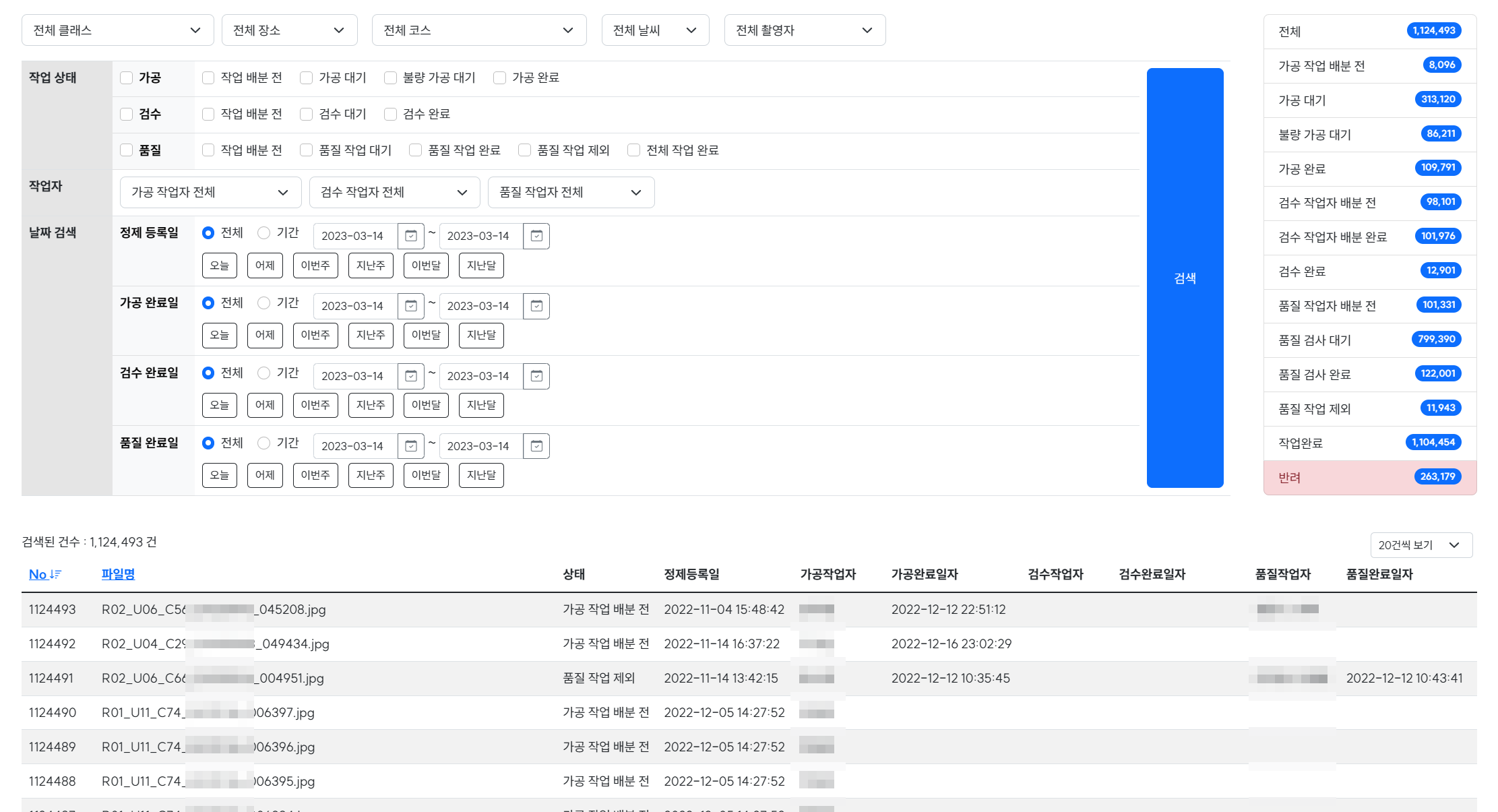Open start date calendar for 품질 완료일

(411, 446)
